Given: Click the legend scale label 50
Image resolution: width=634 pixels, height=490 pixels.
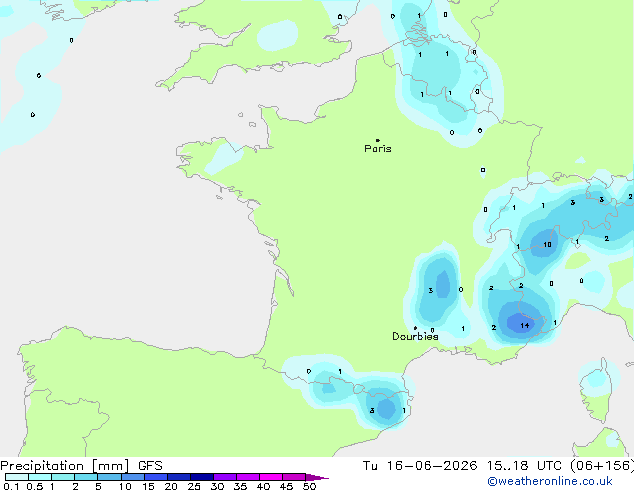Looking at the screenshot, I should (309, 486).
